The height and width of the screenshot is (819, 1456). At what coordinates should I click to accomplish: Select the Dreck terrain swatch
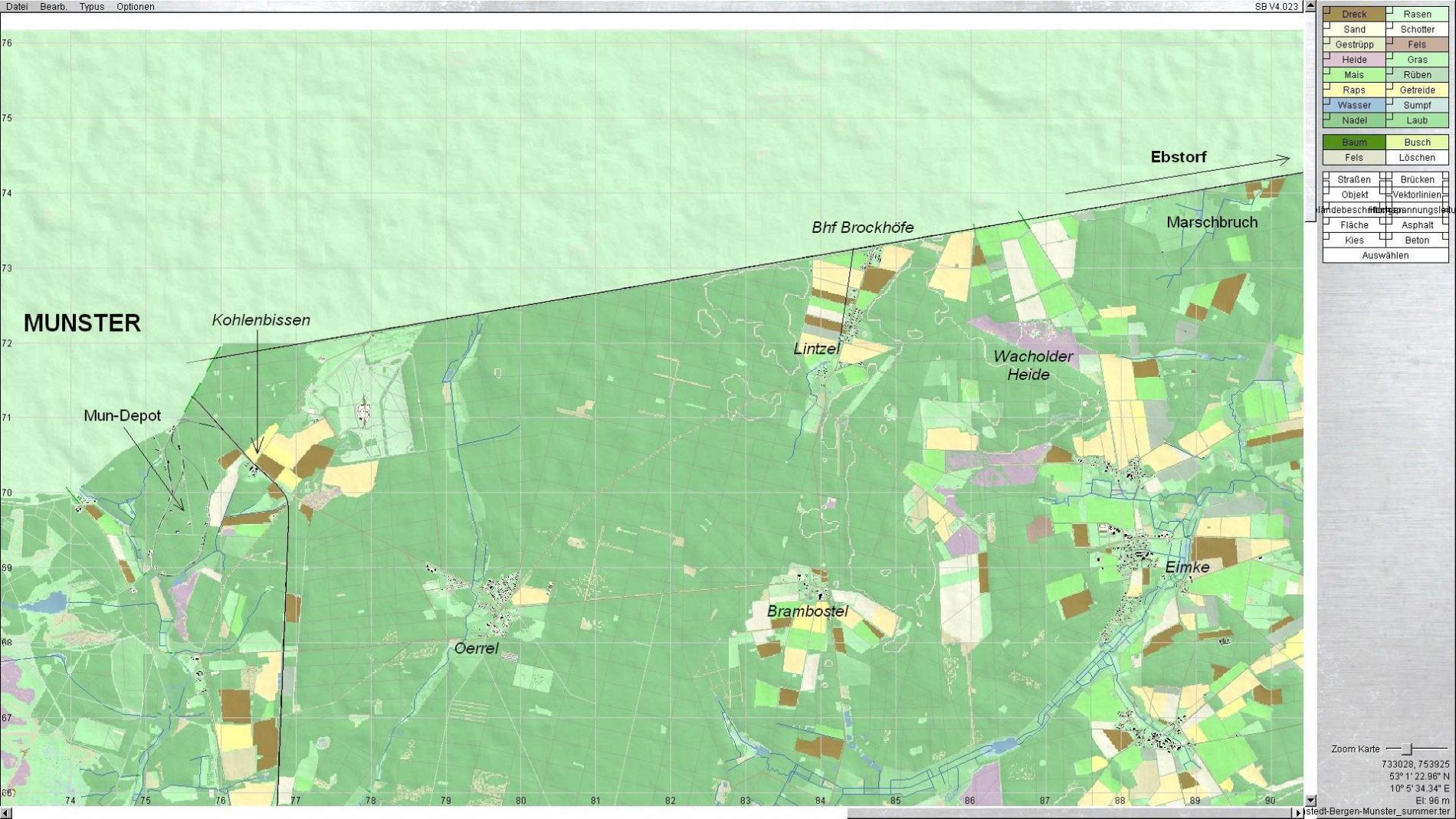[1354, 14]
